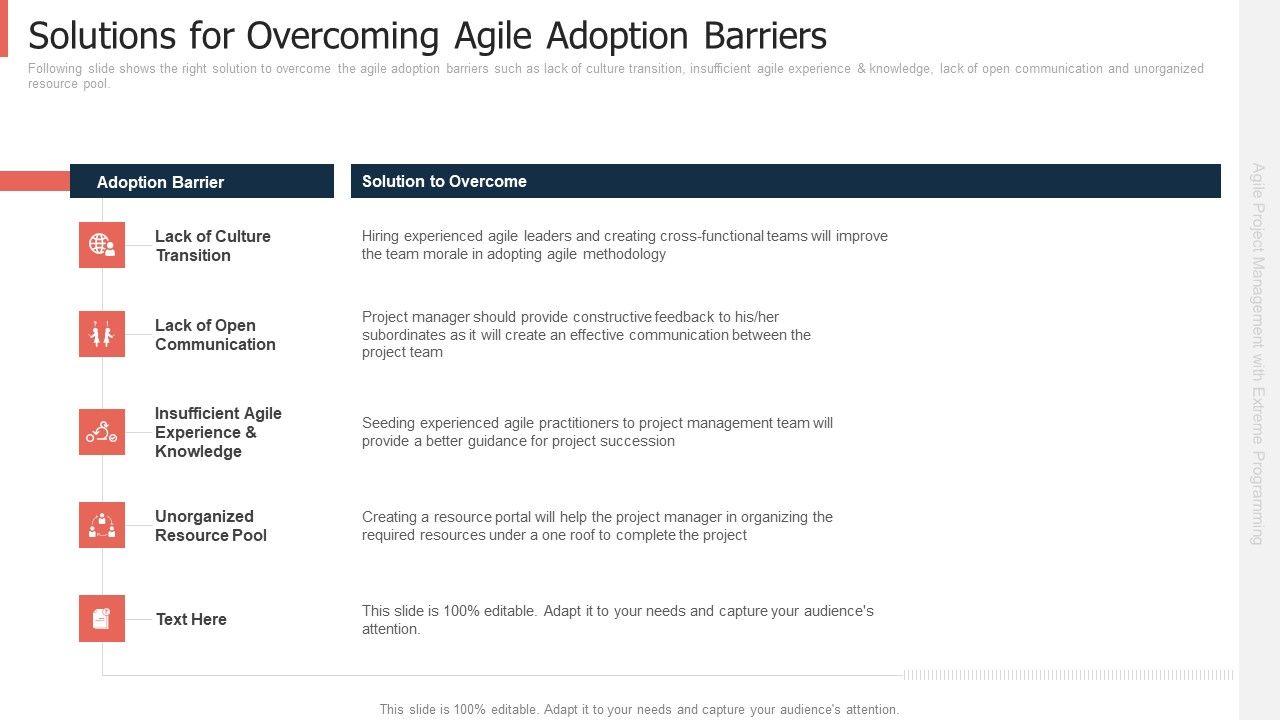Select the Unorganized Resource Pool label
1280x720 pixels.
click(210, 526)
